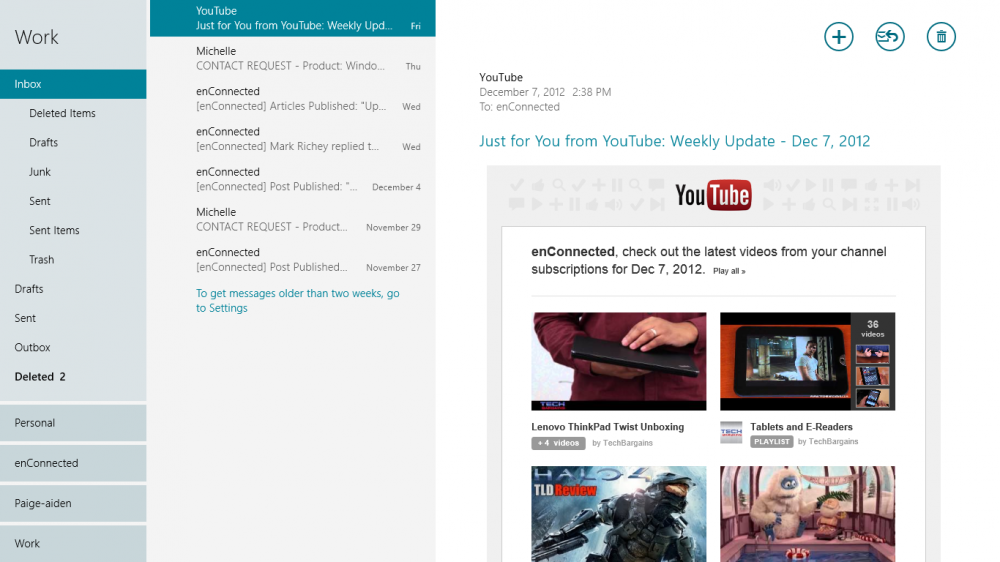This screenshot has width=1000, height=562.
Task: Click the PLAYLIST badge
Action: tap(771, 441)
